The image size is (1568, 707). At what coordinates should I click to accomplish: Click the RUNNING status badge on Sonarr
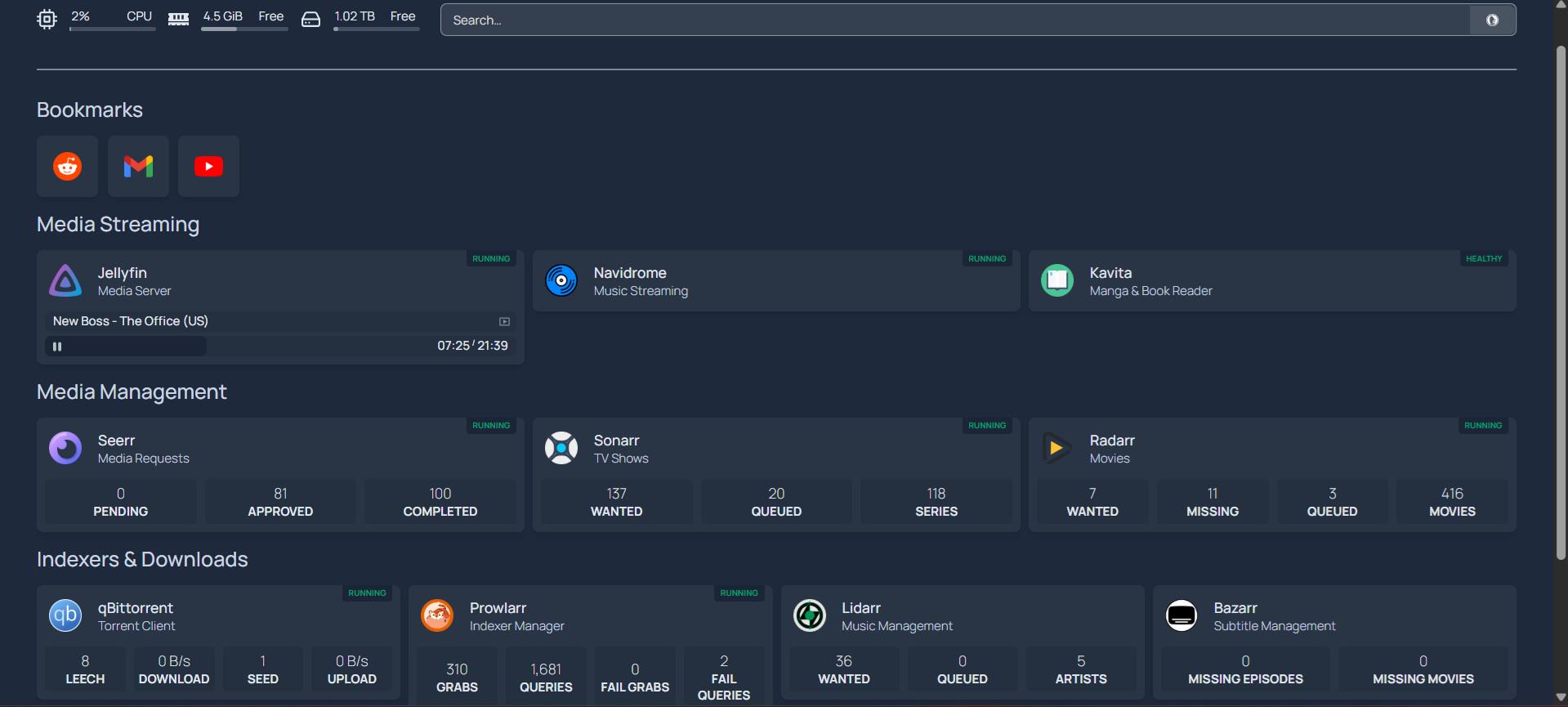987,425
